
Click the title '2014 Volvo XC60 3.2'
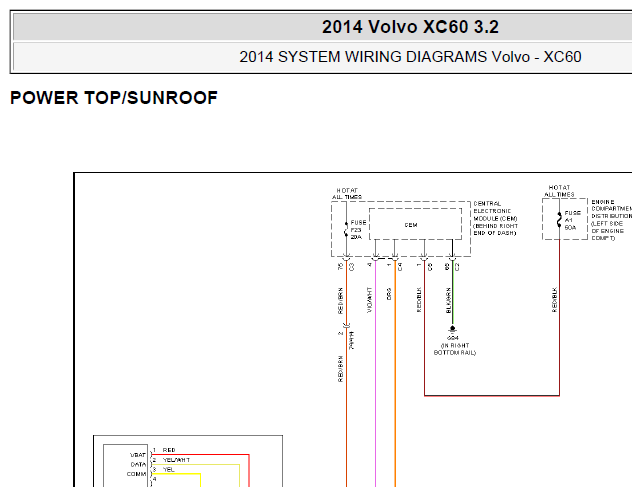pos(410,27)
